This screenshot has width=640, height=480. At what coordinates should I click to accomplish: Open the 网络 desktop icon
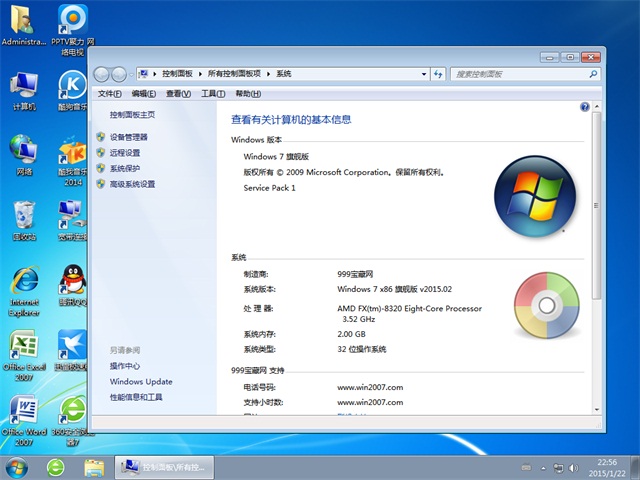tap(24, 155)
